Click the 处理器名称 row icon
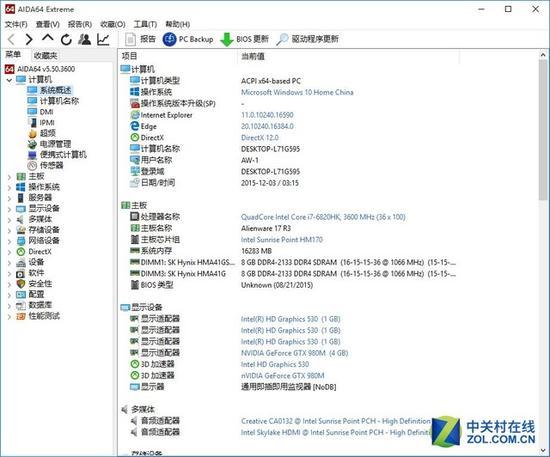The image size is (550, 457). [135, 217]
